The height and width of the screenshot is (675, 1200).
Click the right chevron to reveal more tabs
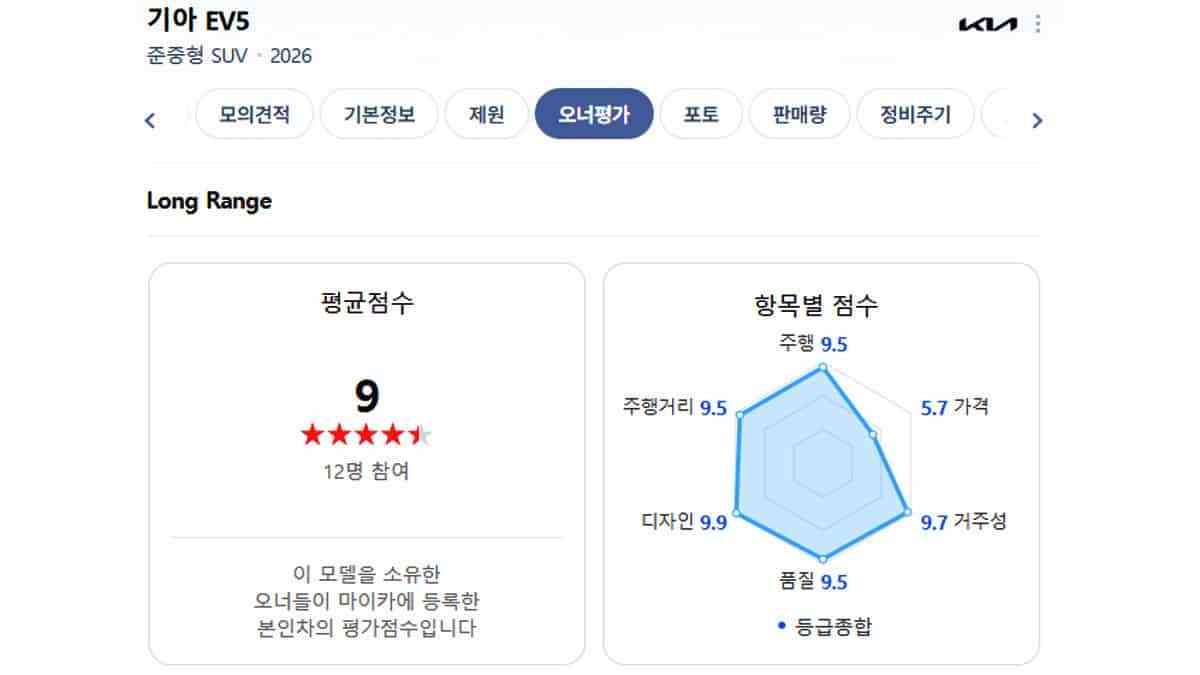(x=1038, y=119)
